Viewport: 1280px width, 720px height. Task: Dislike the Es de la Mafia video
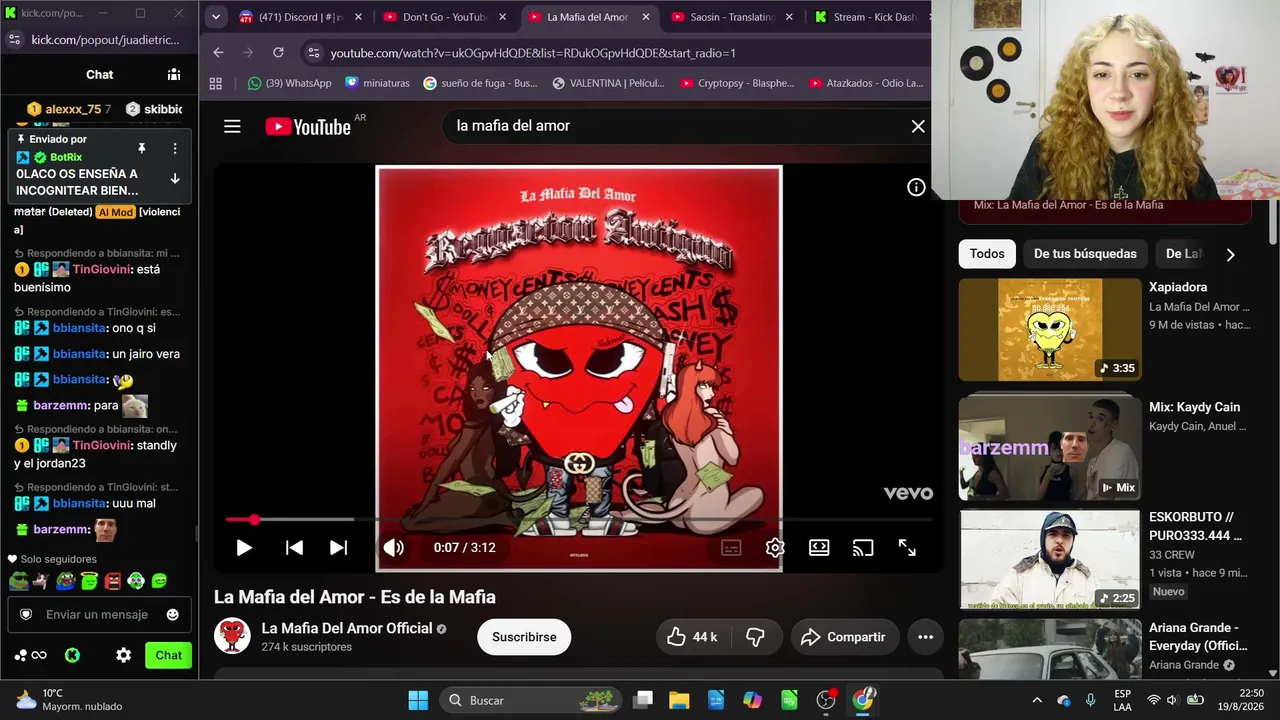[756, 637]
